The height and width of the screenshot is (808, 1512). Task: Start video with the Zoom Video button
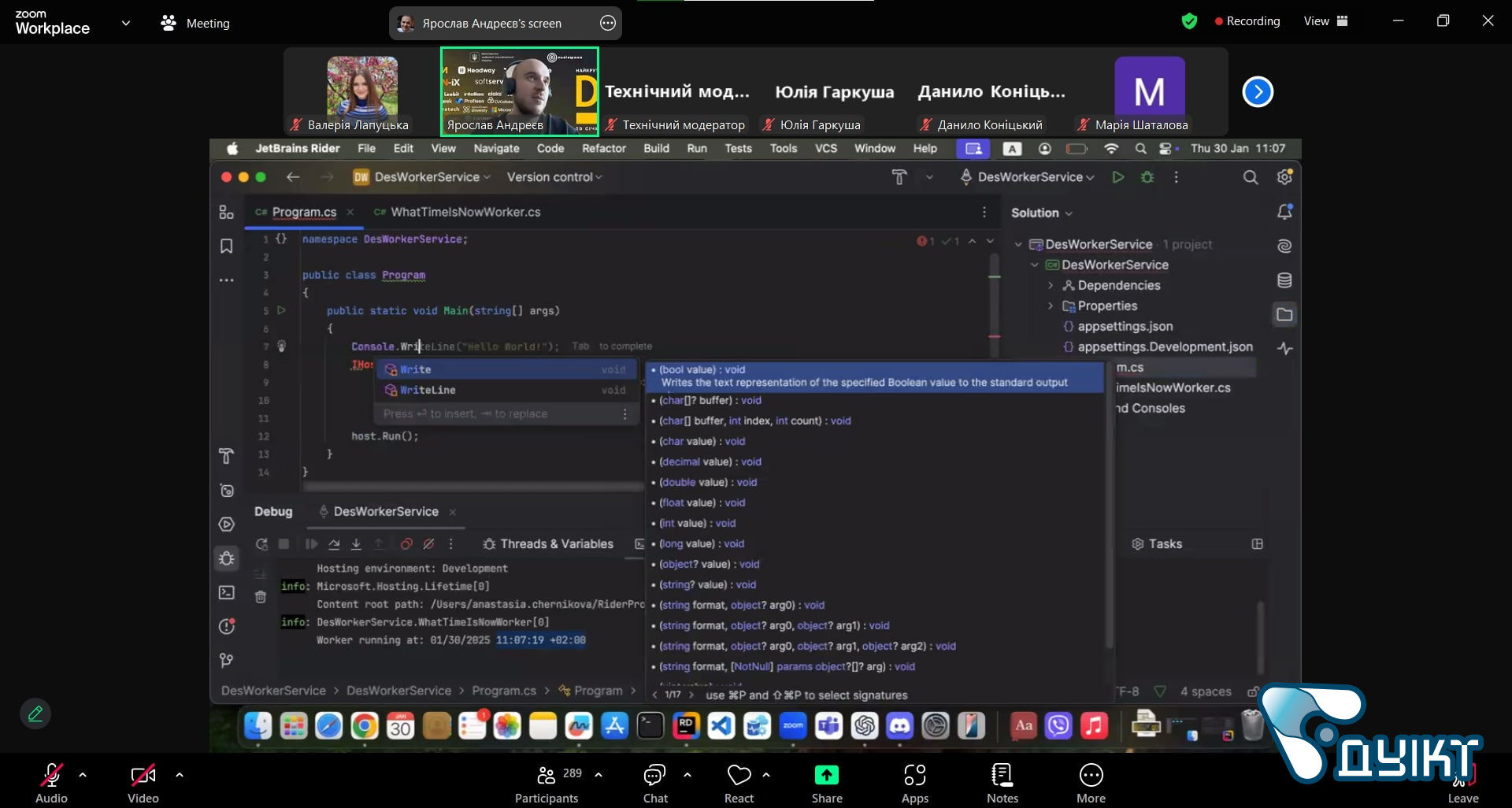tap(143, 782)
